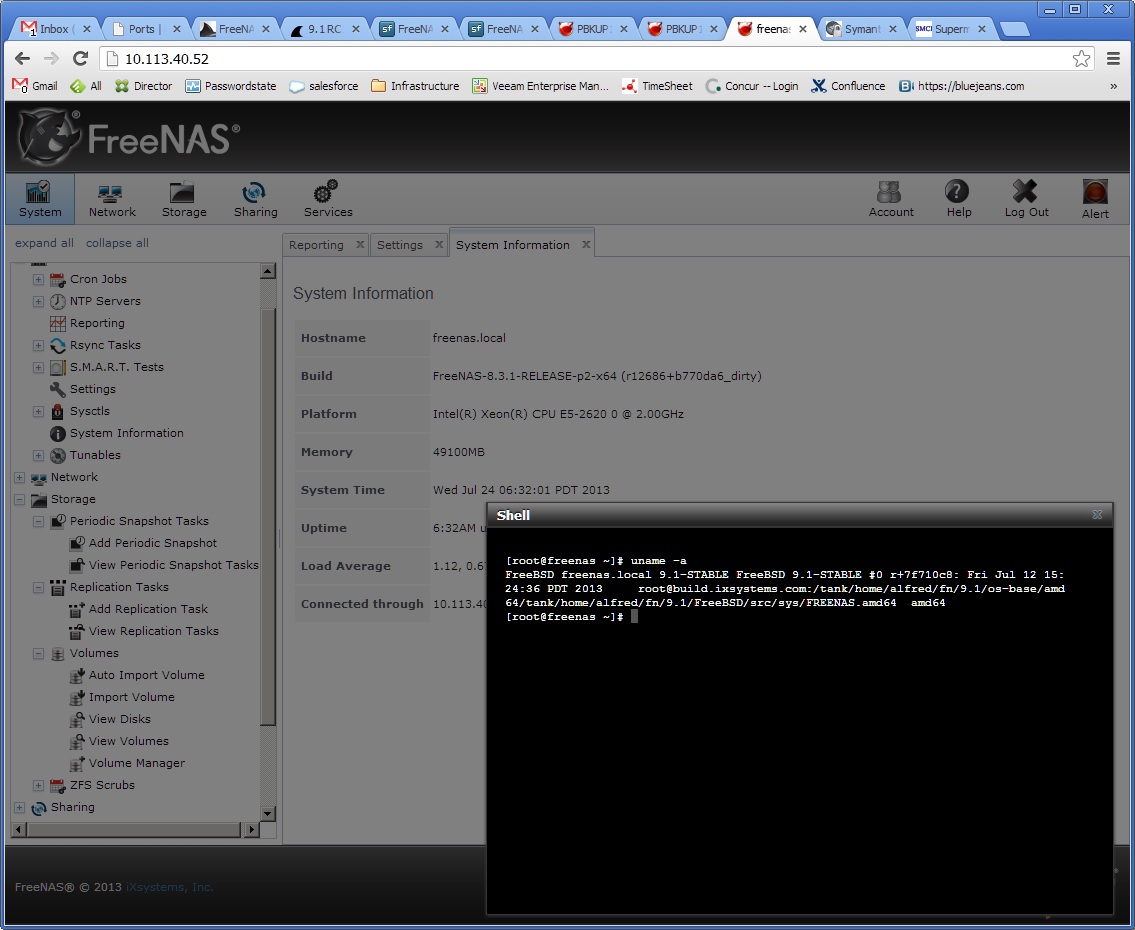Open the Account icon
Screen dimensions: 1135x930
click(x=889, y=192)
